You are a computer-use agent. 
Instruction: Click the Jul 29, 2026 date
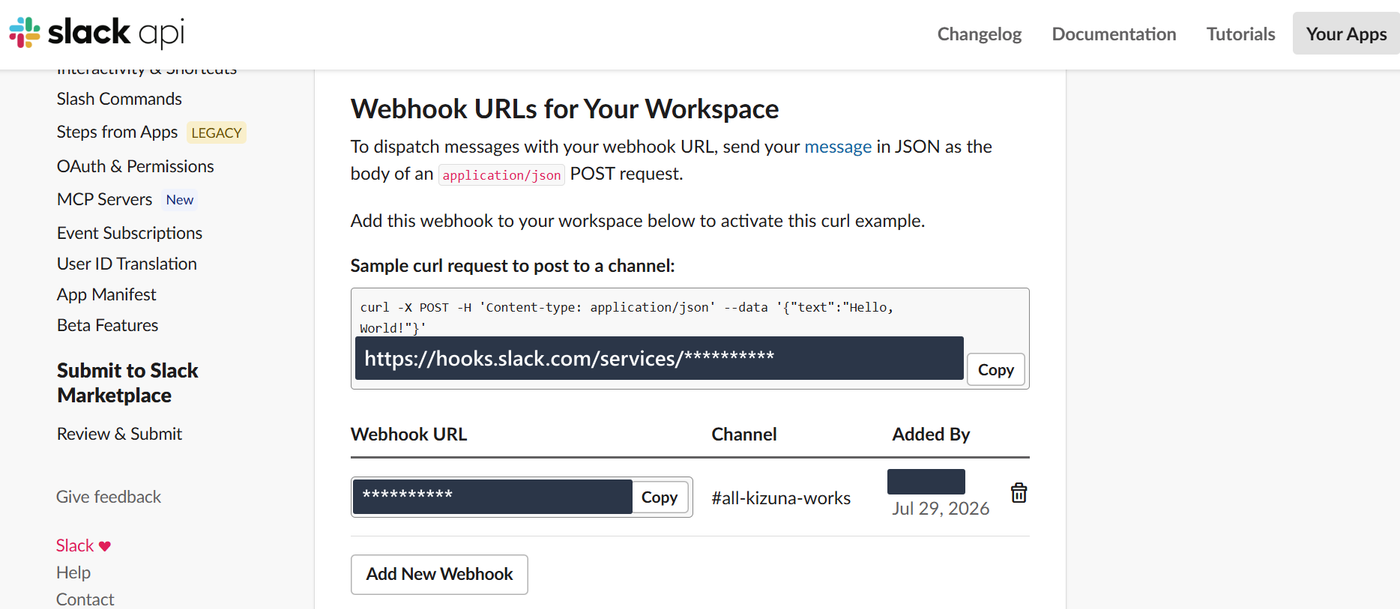coord(941,508)
